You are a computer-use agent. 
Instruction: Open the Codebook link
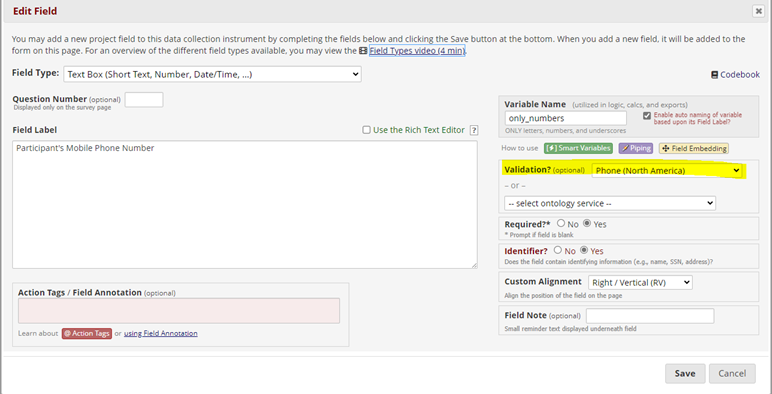735,75
